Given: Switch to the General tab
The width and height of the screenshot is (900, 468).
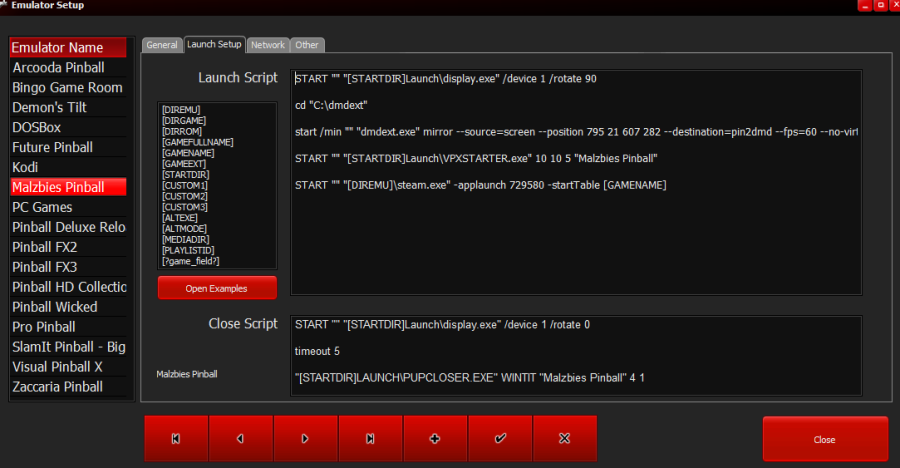Looking at the screenshot, I should [x=161, y=45].
